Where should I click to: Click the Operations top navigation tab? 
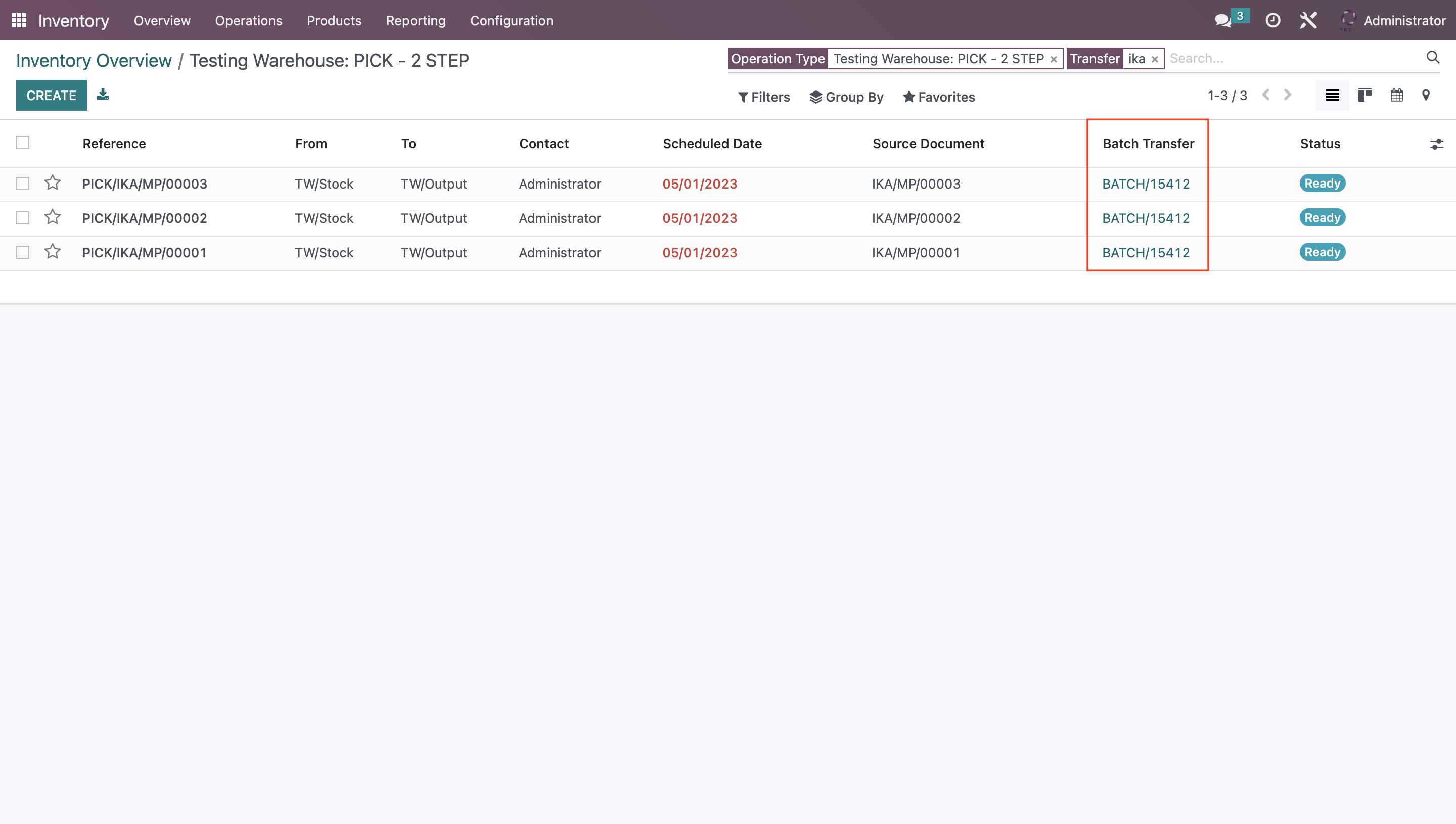(x=248, y=20)
